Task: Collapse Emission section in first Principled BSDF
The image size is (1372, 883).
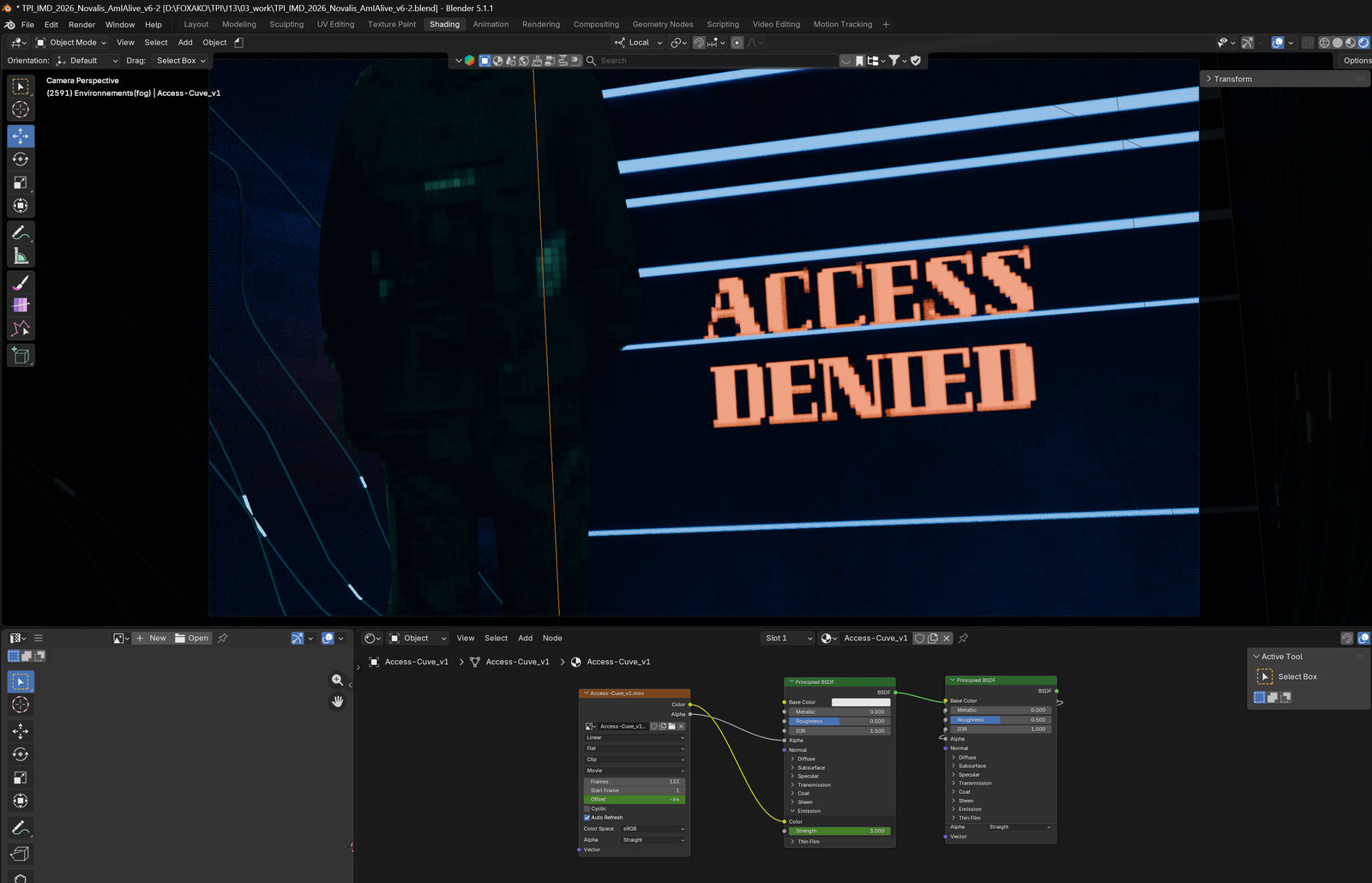Action: 808,811
